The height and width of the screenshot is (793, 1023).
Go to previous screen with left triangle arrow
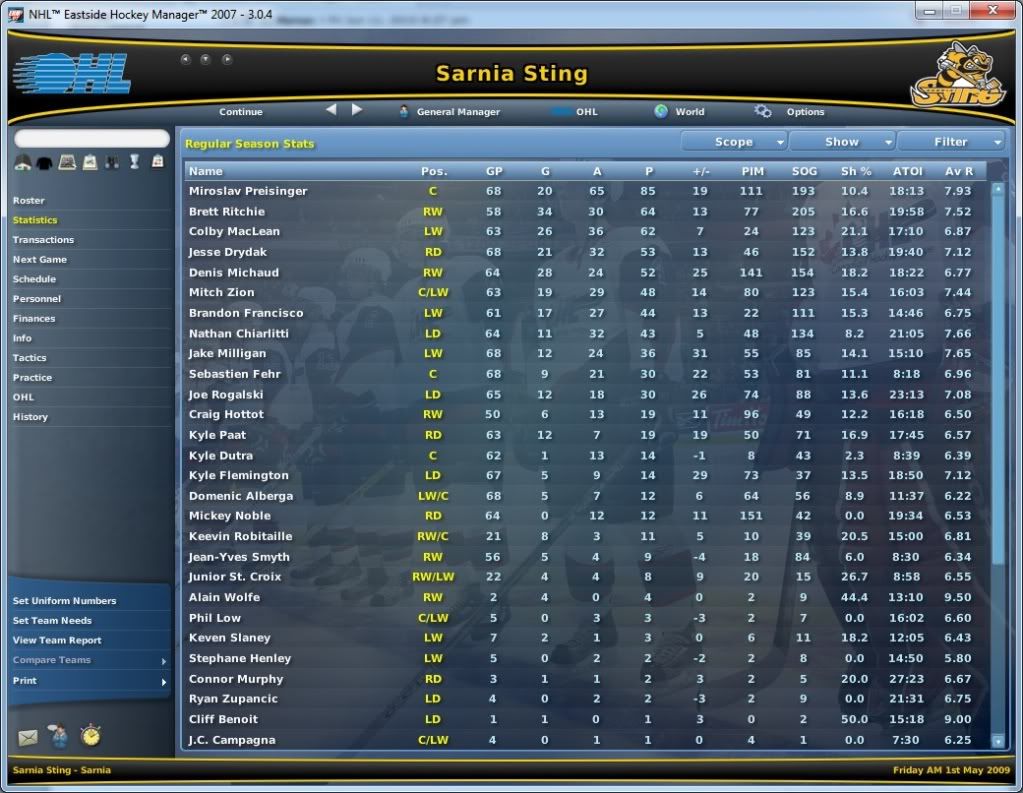tap(331, 110)
